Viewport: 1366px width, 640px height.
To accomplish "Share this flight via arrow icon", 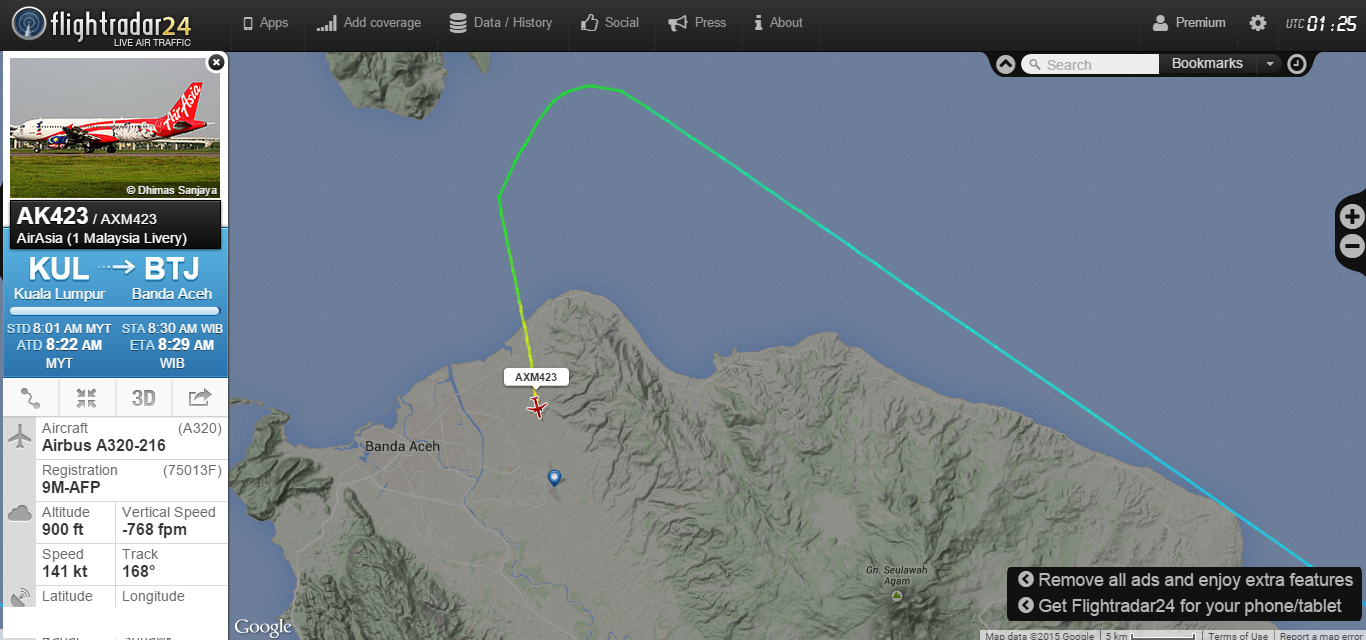I will (x=200, y=398).
